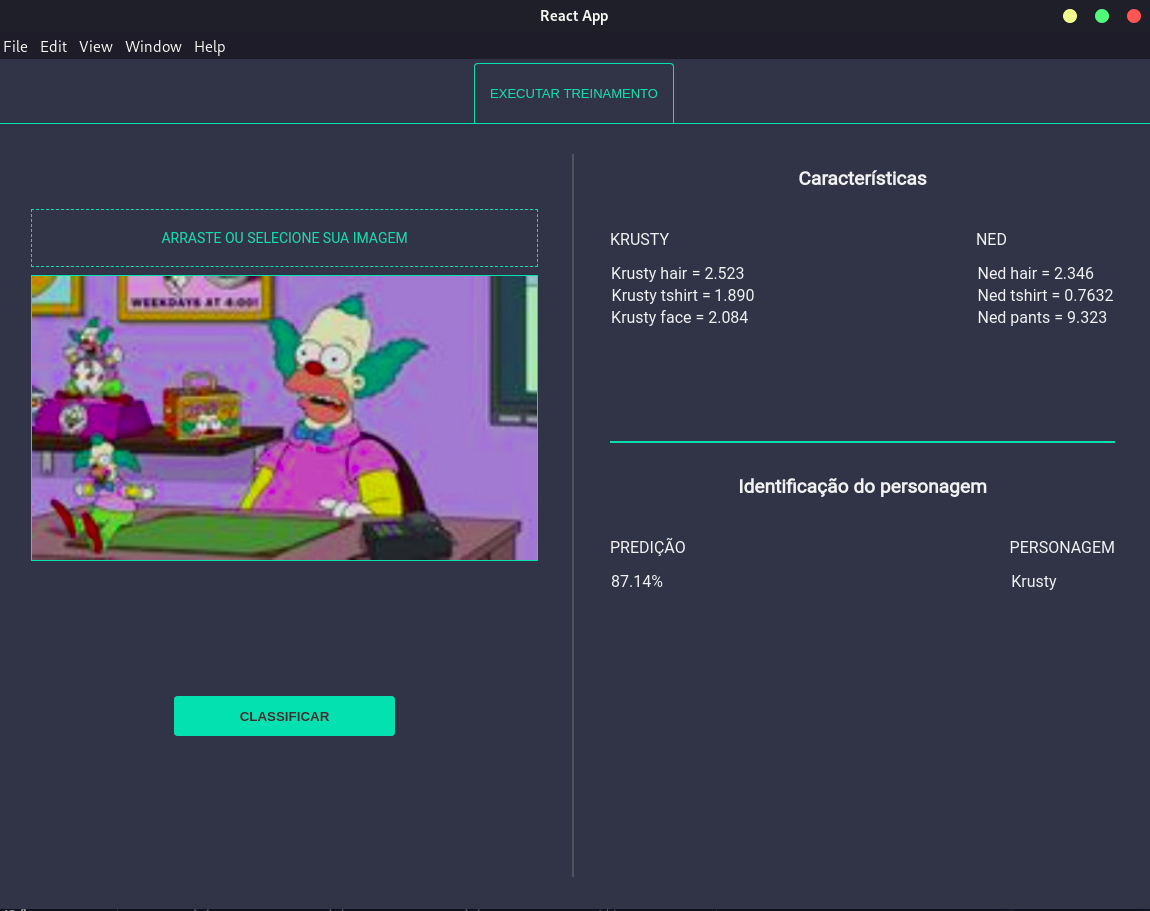Open the Help menu
This screenshot has width=1150, height=911.
pos(210,46)
